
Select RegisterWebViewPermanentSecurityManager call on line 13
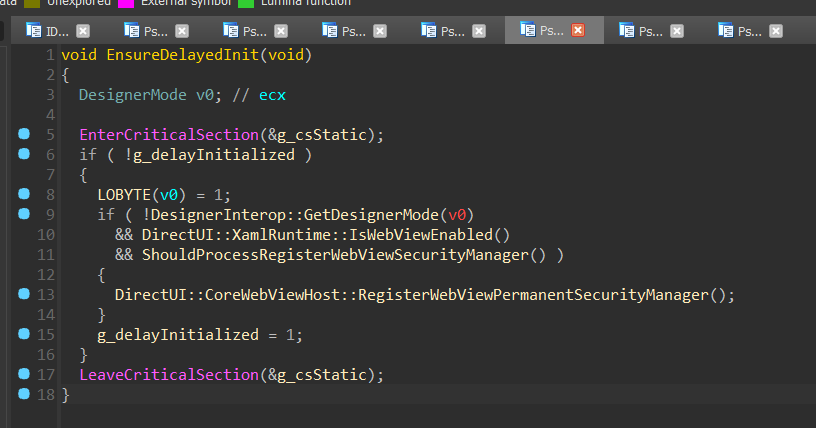[x=533, y=295]
